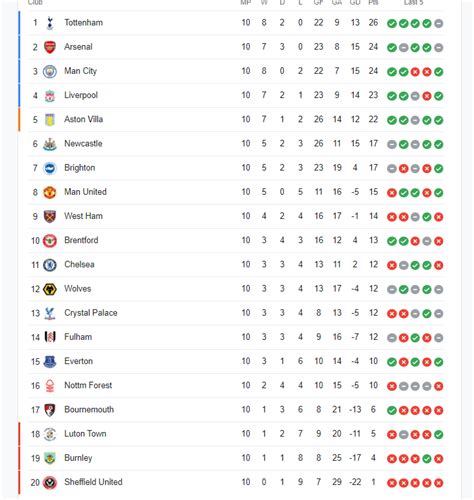The image size is (474, 500).
Task: Click the Man City club crest
Action: point(50,71)
